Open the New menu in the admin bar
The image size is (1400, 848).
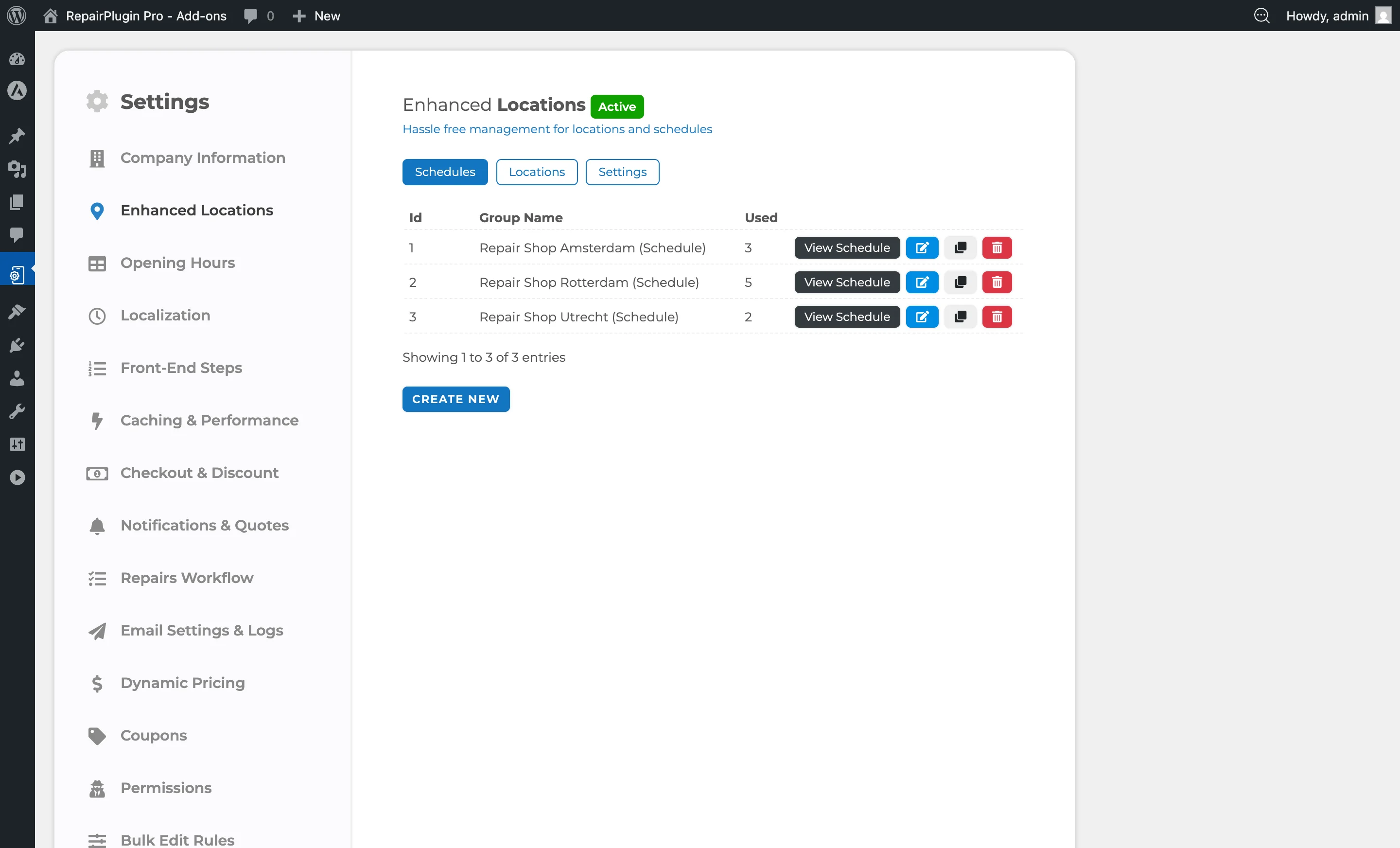316,16
